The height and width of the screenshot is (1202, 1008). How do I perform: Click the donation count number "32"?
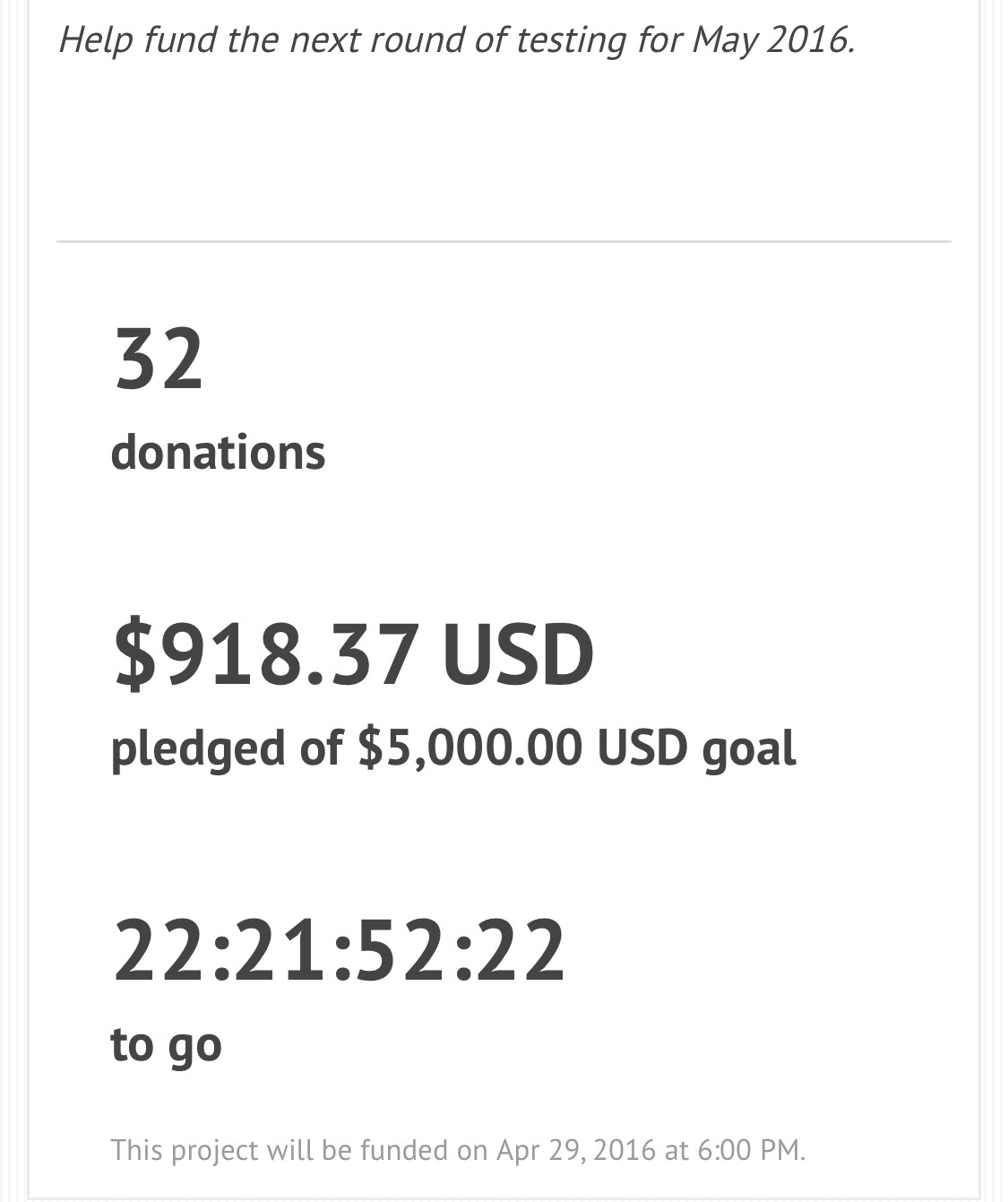[159, 359]
